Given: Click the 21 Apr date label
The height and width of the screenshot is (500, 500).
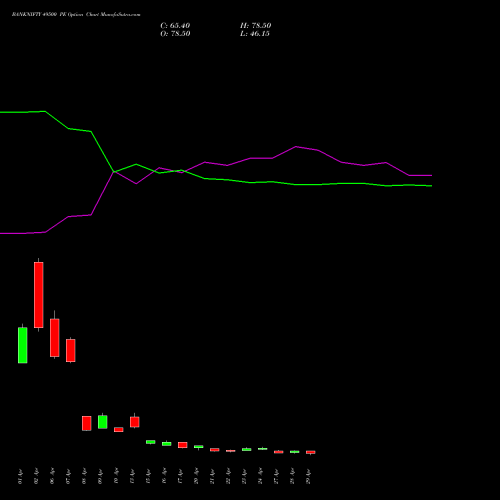Looking at the screenshot, I should (212, 476).
